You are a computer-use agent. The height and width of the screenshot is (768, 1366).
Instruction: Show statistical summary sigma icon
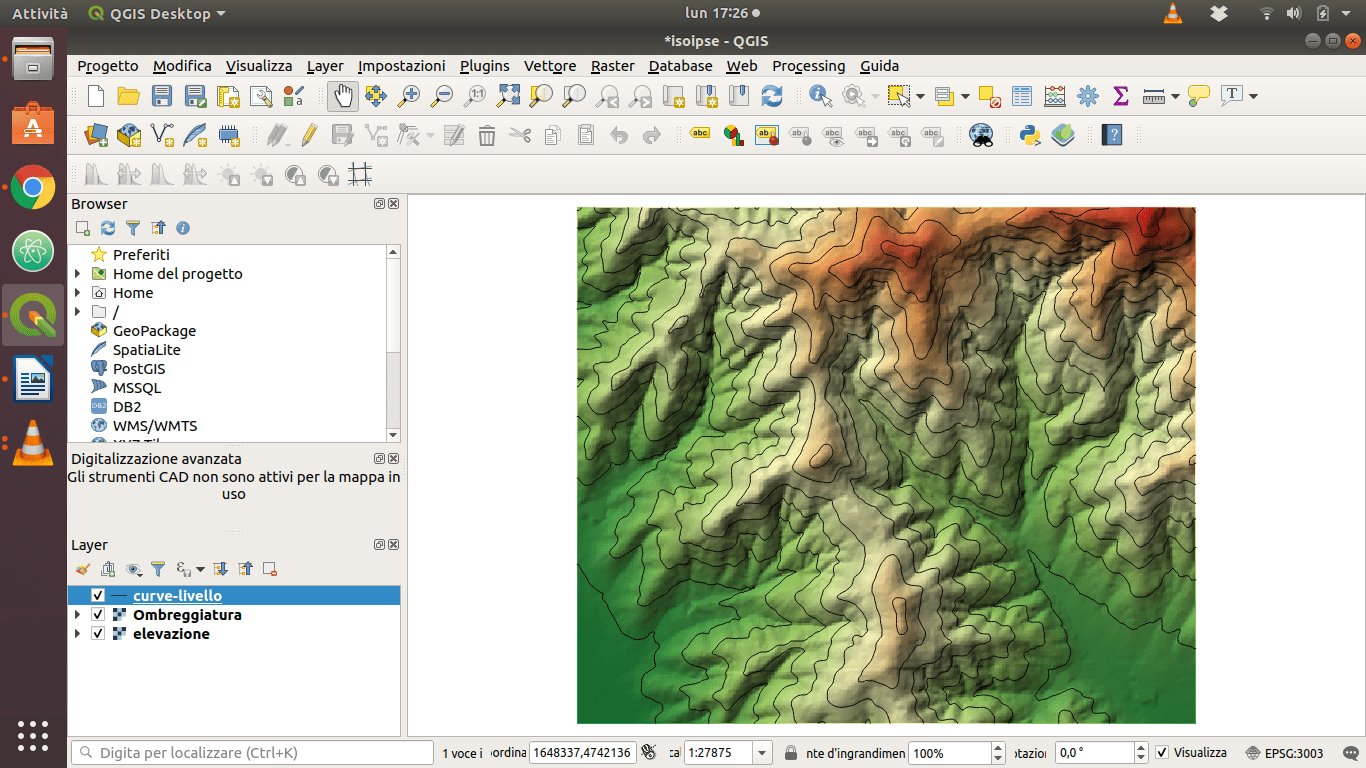(x=1121, y=96)
